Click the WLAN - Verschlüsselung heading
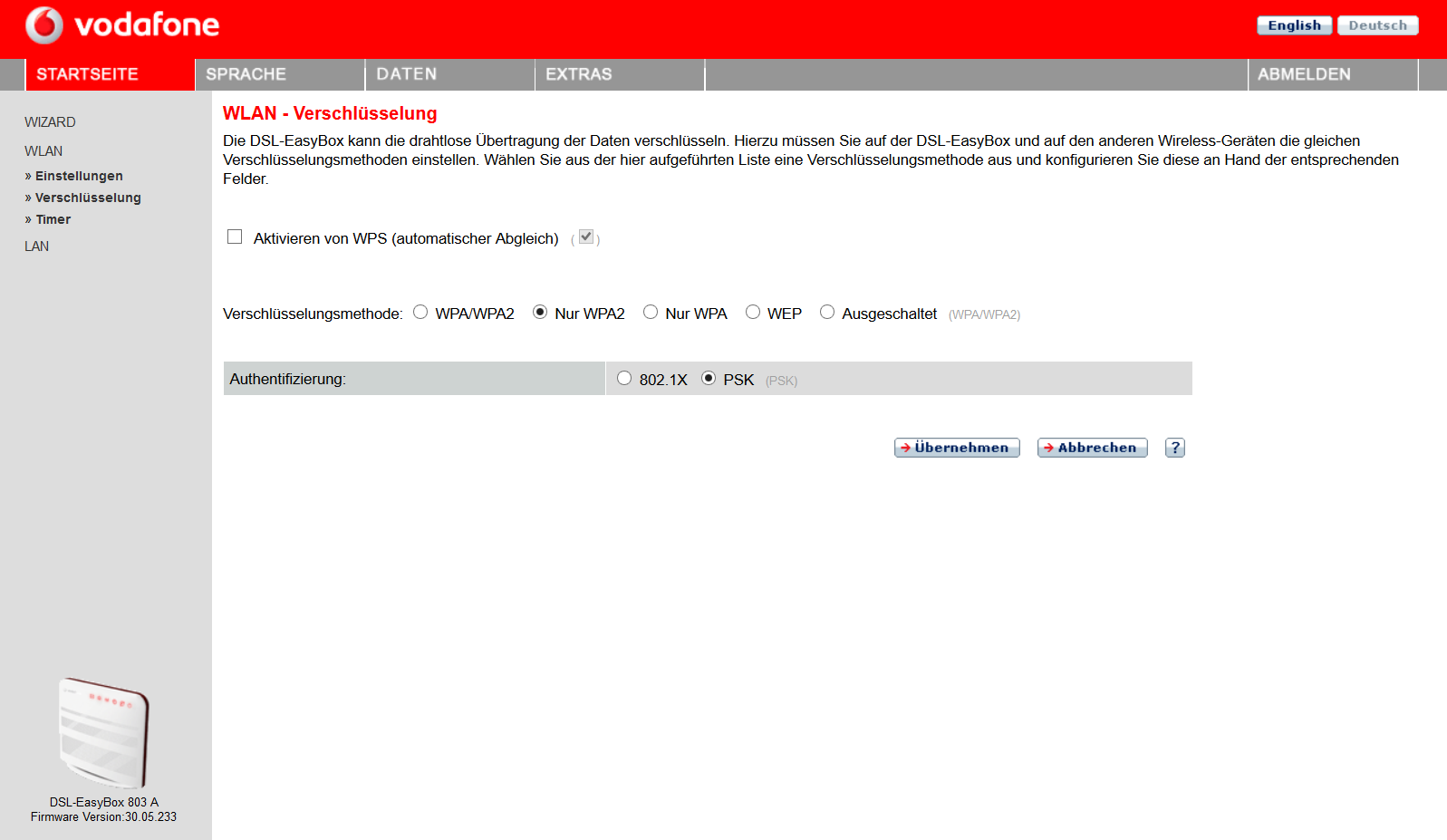This screenshot has width=1447, height=840. [x=330, y=113]
